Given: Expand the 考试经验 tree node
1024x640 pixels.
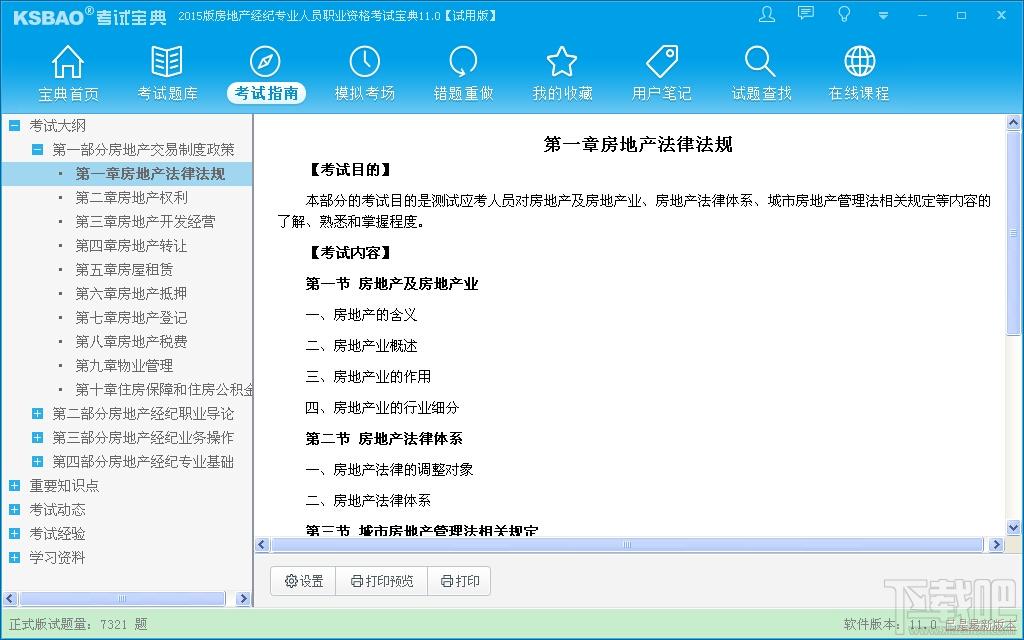Looking at the screenshot, I should [x=14, y=534].
